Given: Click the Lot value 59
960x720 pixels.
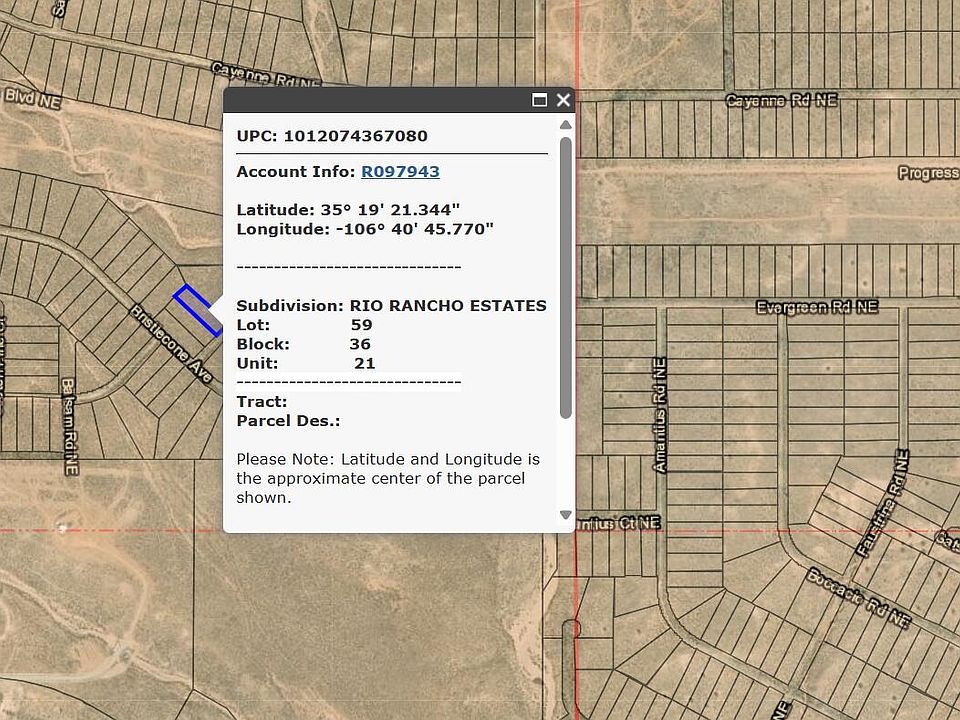Looking at the screenshot, I should click(362, 324).
